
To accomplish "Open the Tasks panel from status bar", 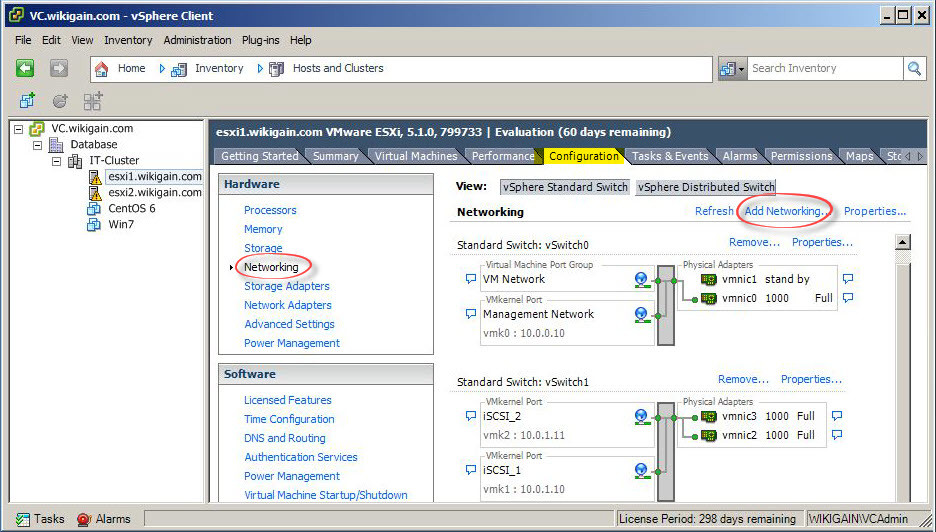I will (x=40, y=519).
